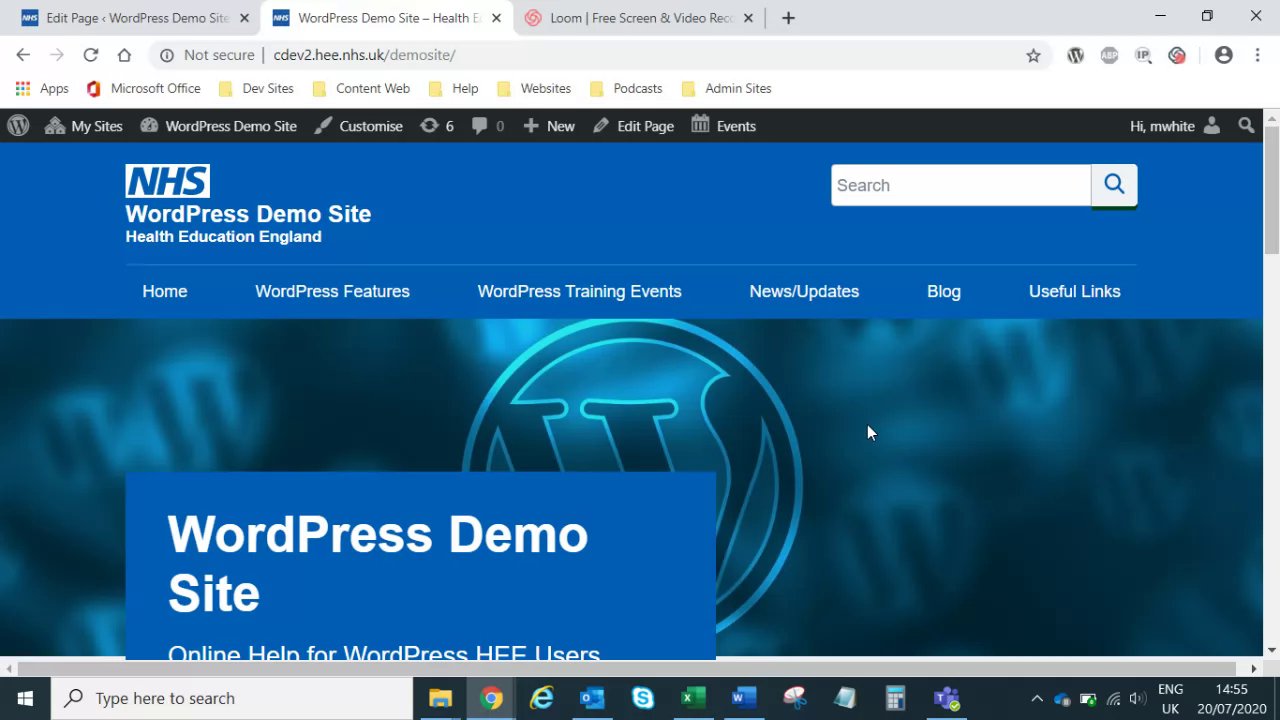
Task: Open the Hi, mwhite account menu
Action: pos(1175,126)
